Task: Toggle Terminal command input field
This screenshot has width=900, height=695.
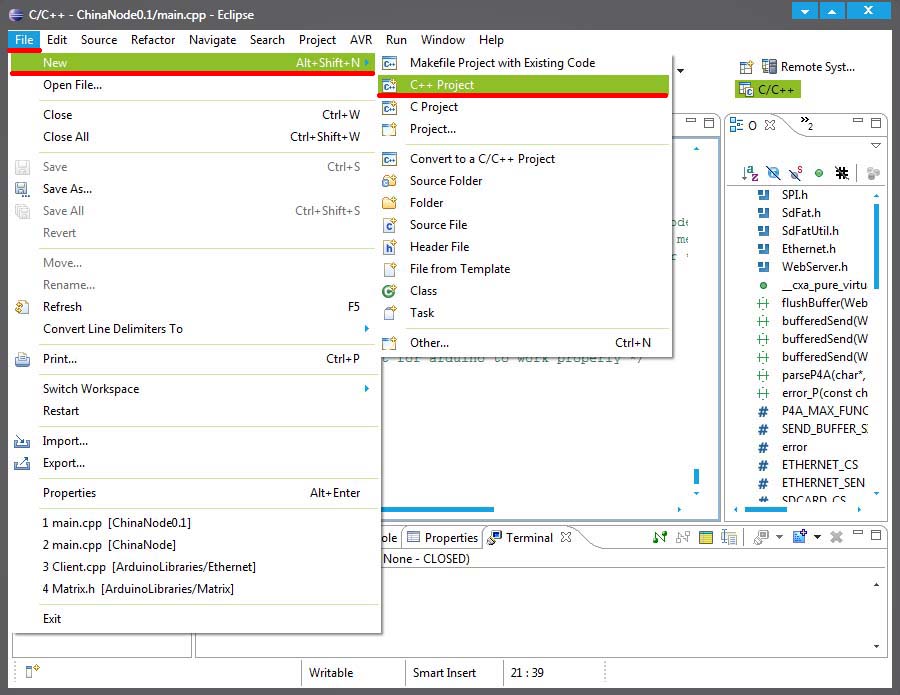Action: tap(729, 537)
